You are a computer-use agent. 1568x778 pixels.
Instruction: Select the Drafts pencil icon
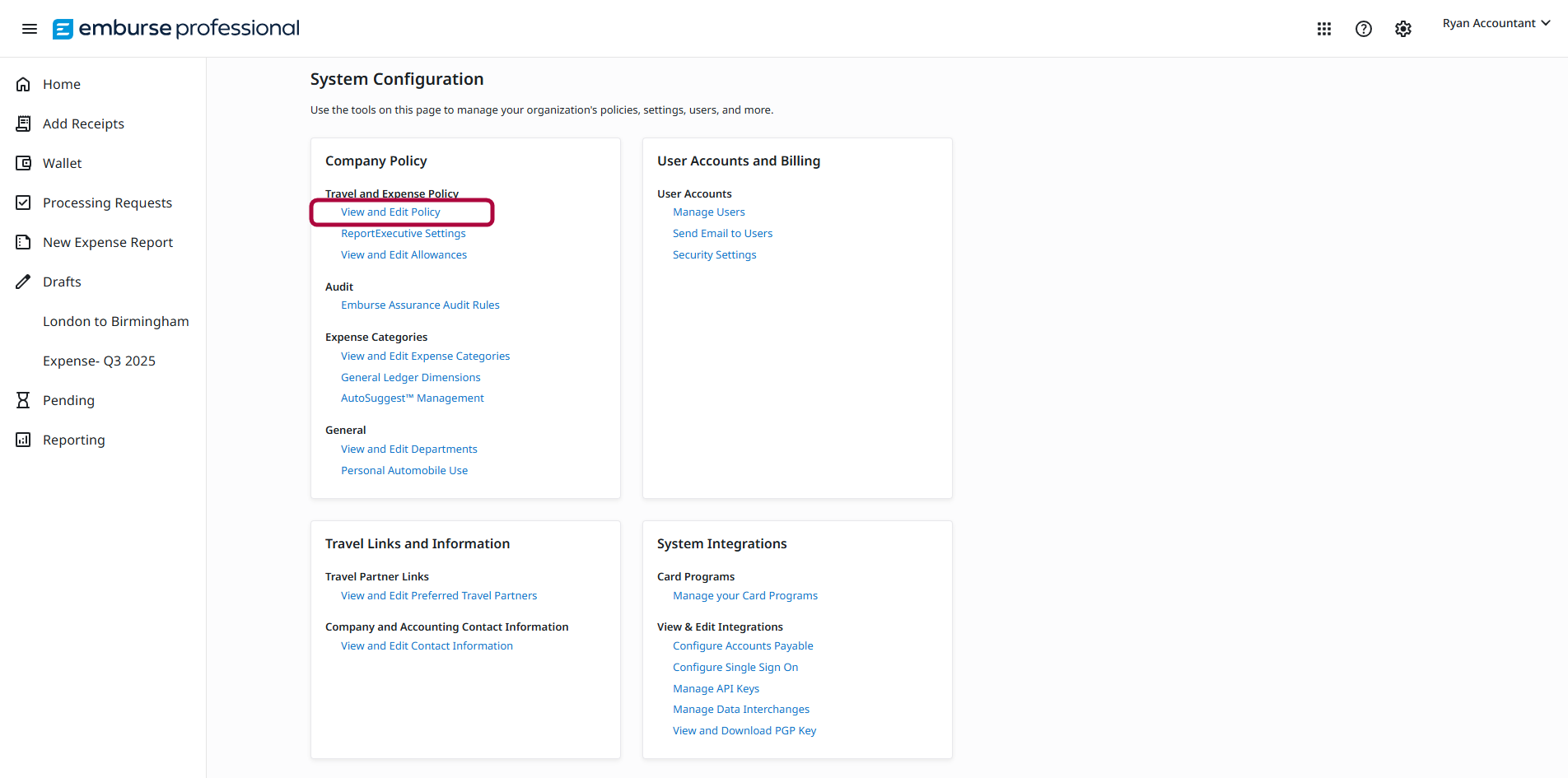[24, 281]
